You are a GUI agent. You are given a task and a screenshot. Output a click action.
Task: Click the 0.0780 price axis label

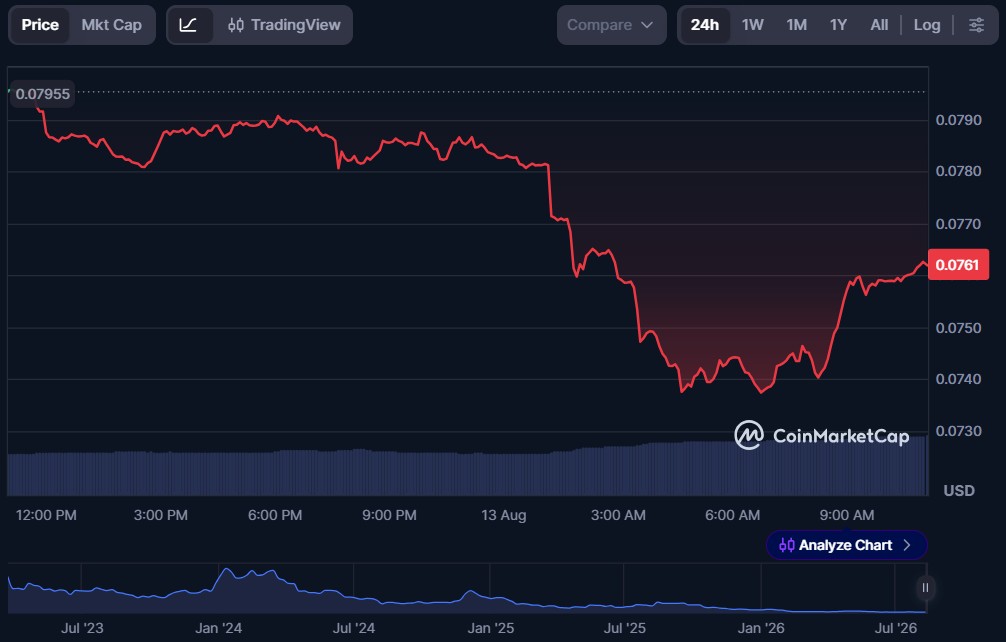tap(959, 171)
